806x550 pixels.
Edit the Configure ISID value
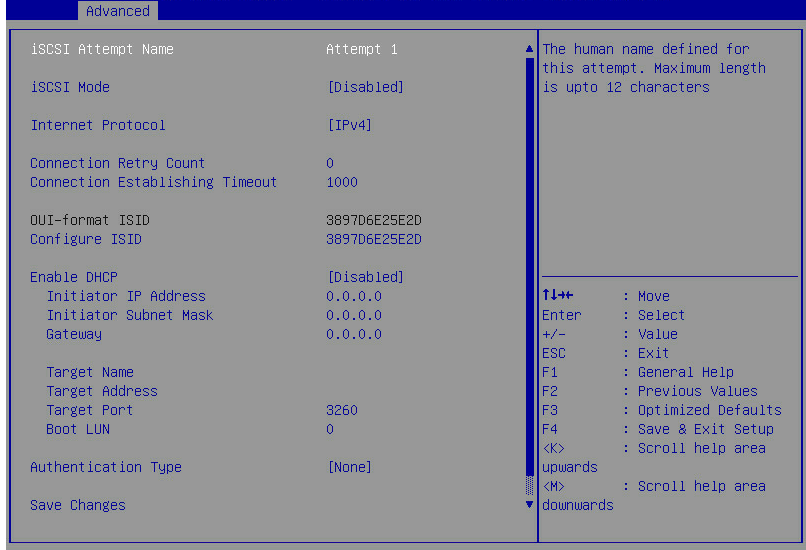[374, 240]
